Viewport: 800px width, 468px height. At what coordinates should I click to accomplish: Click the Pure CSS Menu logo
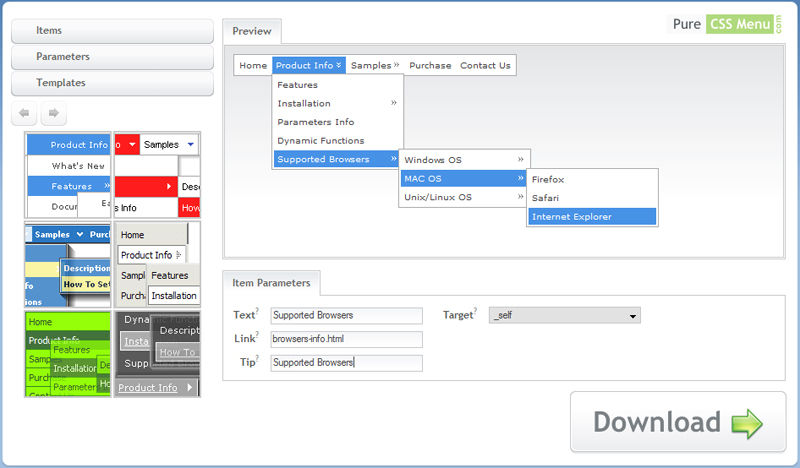(727, 25)
